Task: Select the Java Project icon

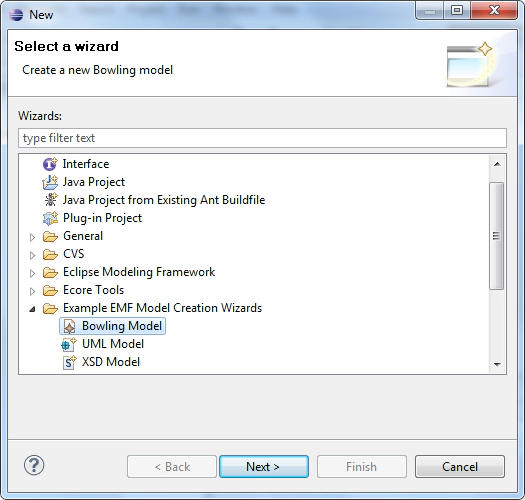Action: (50, 182)
